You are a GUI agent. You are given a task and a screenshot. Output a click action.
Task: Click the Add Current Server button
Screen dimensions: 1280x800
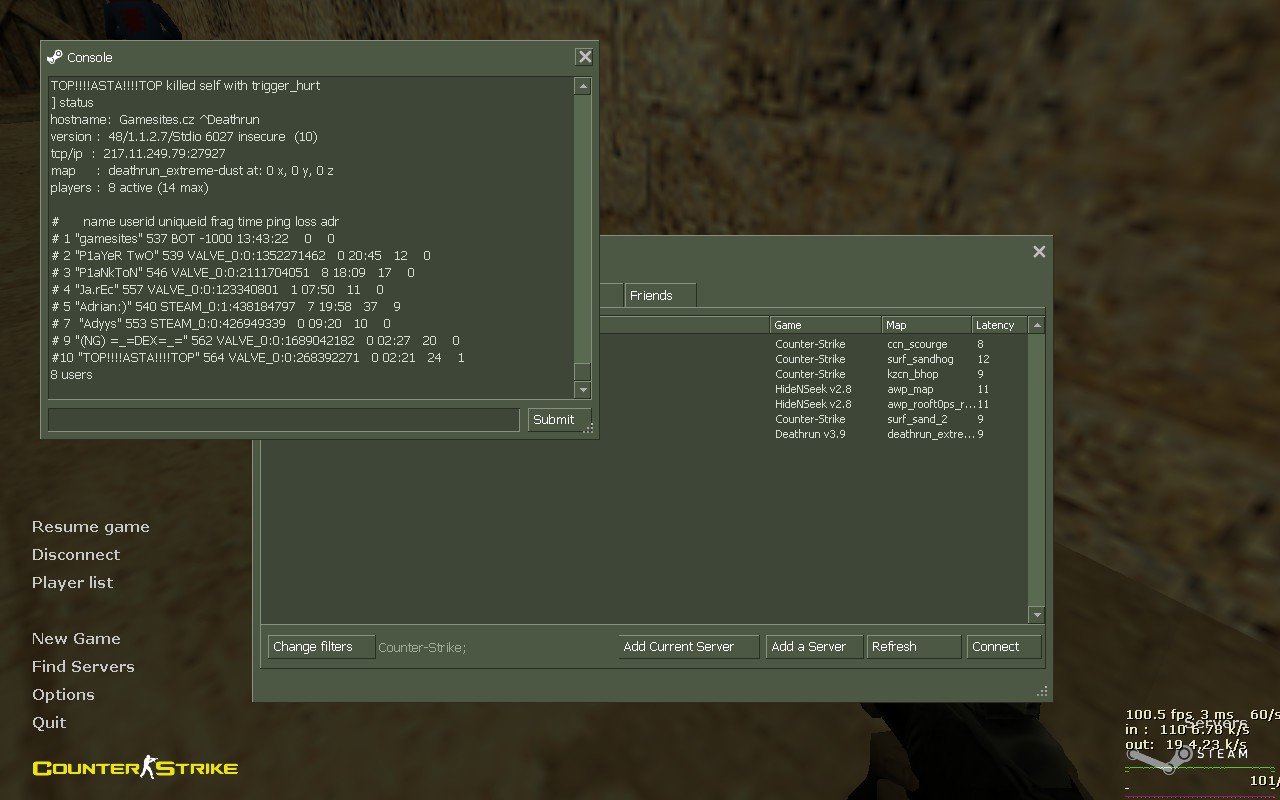[x=688, y=647]
